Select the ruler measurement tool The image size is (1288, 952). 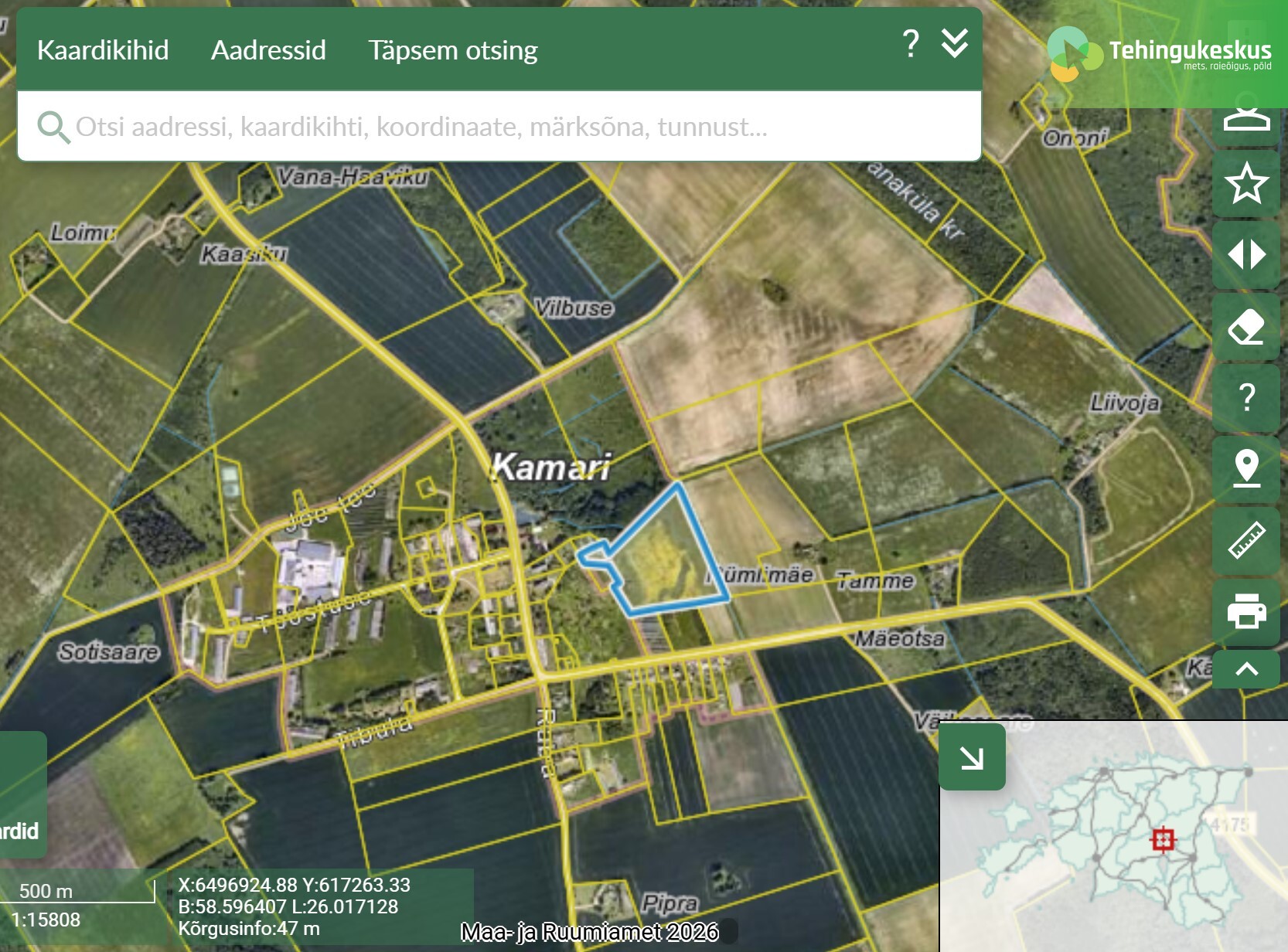click(x=1246, y=540)
